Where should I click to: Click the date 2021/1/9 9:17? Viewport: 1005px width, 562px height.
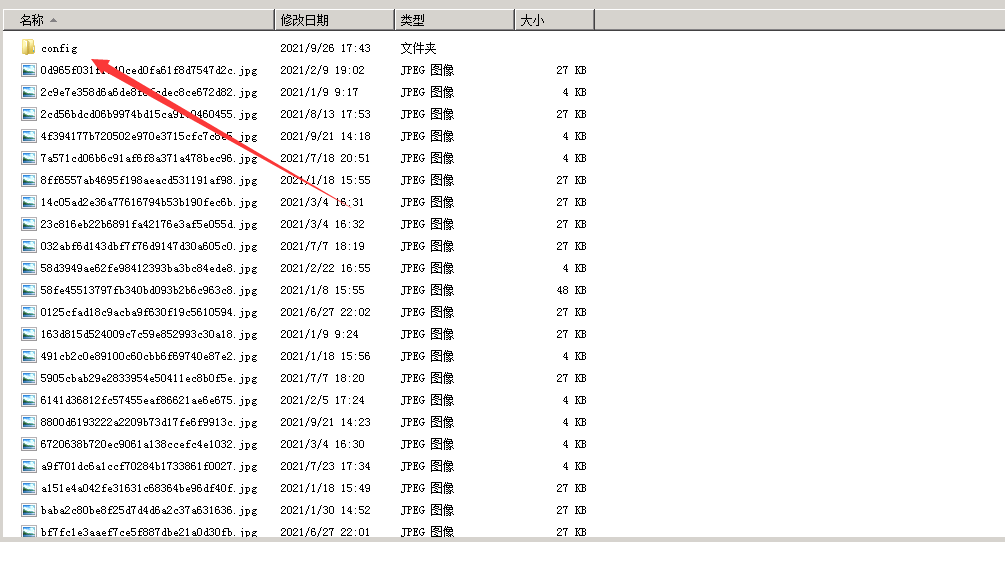(x=319, y=92)
